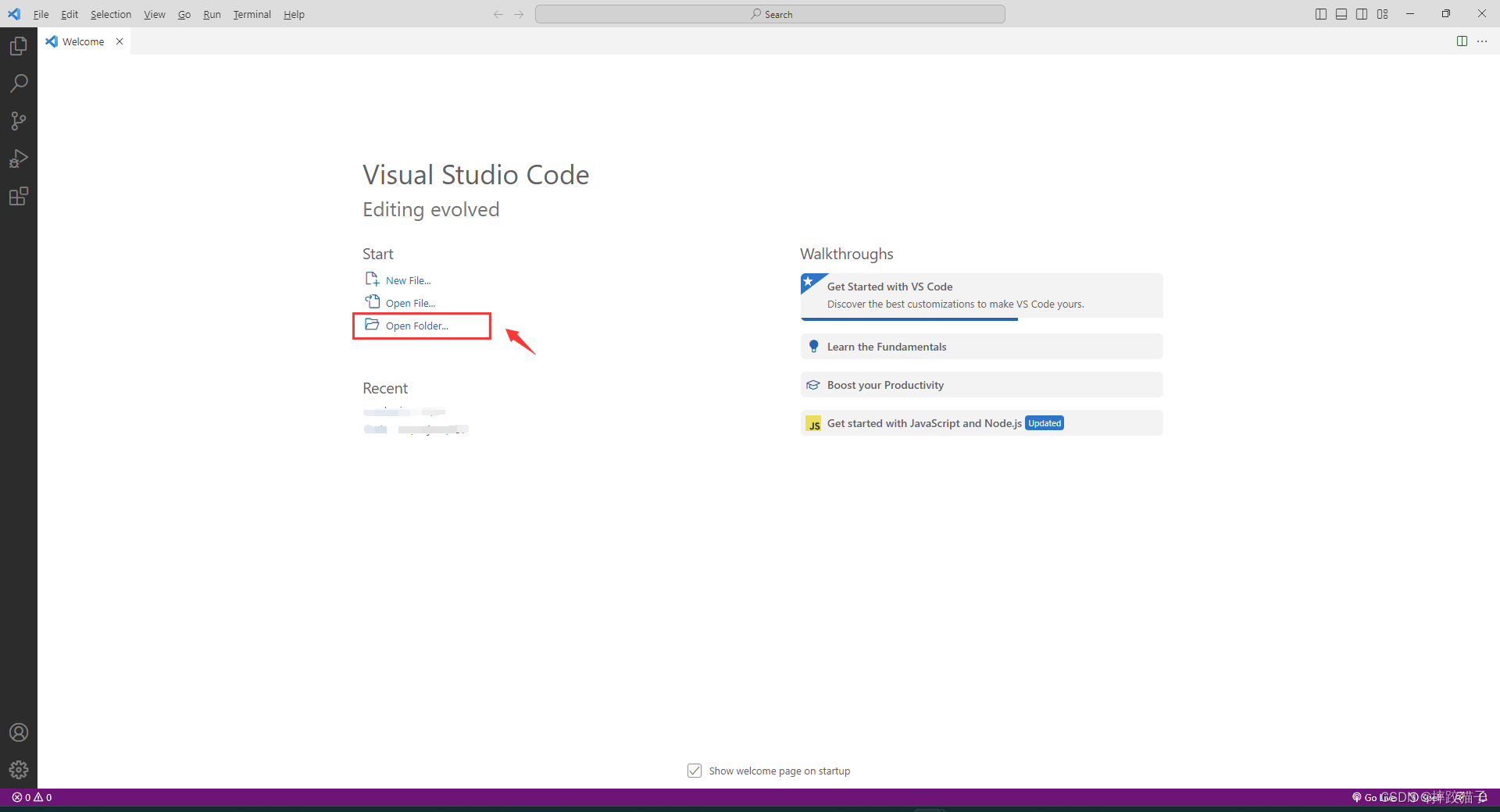Close the Welcome tab
Image resolution: width=1500 pixels, height=812 pixels.
coord(120,41)
